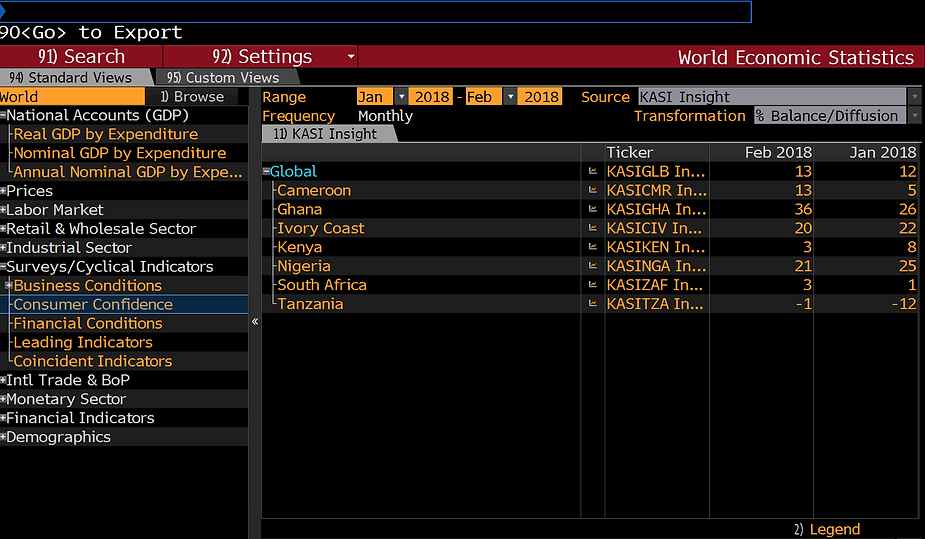Click chart icon in the Kenya row
This screenshot has width=925, height=539.
click(x=593, y=247)
